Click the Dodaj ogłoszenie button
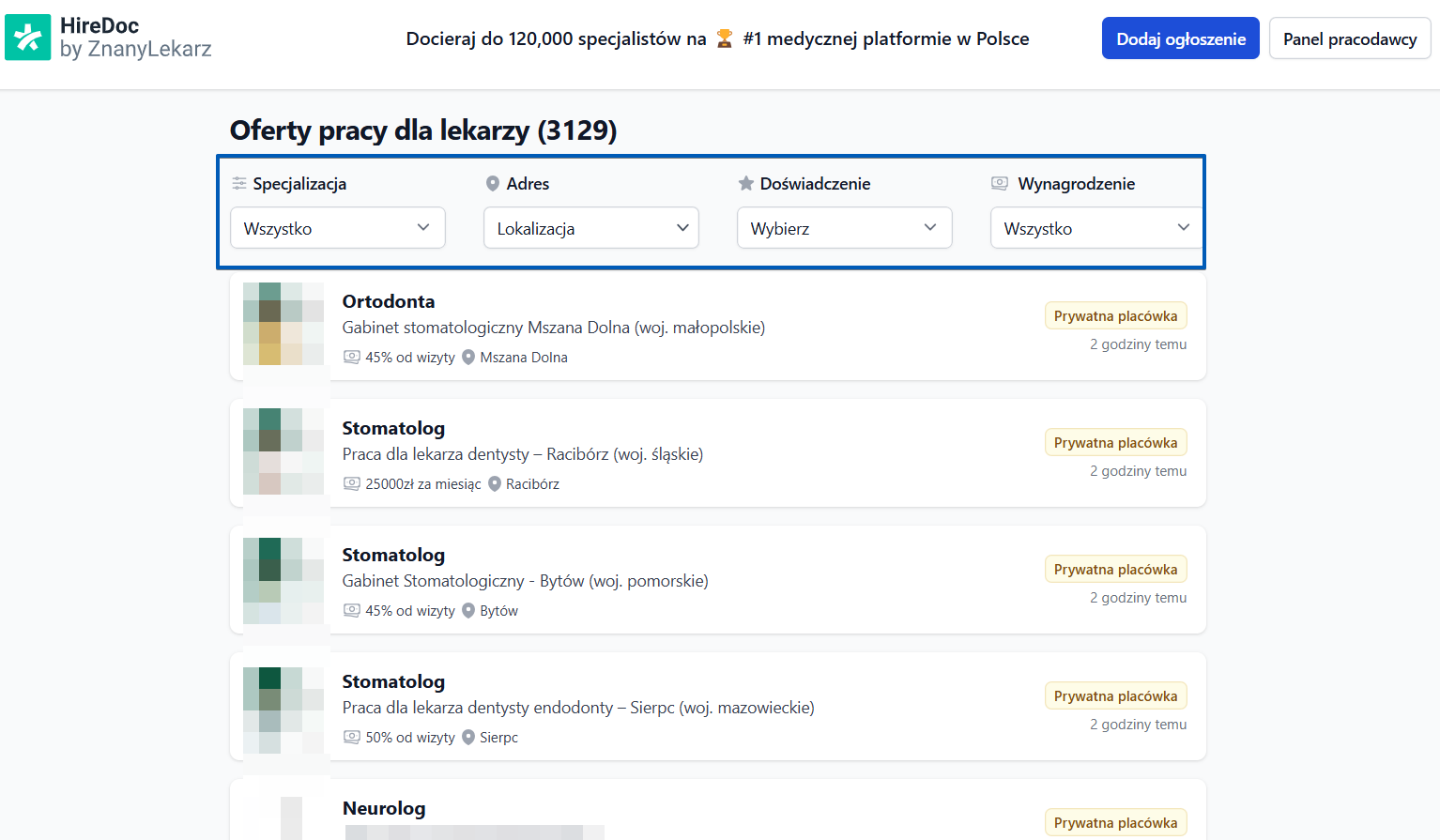This screenshot has width=1440, height=840. click(1180, 38)
